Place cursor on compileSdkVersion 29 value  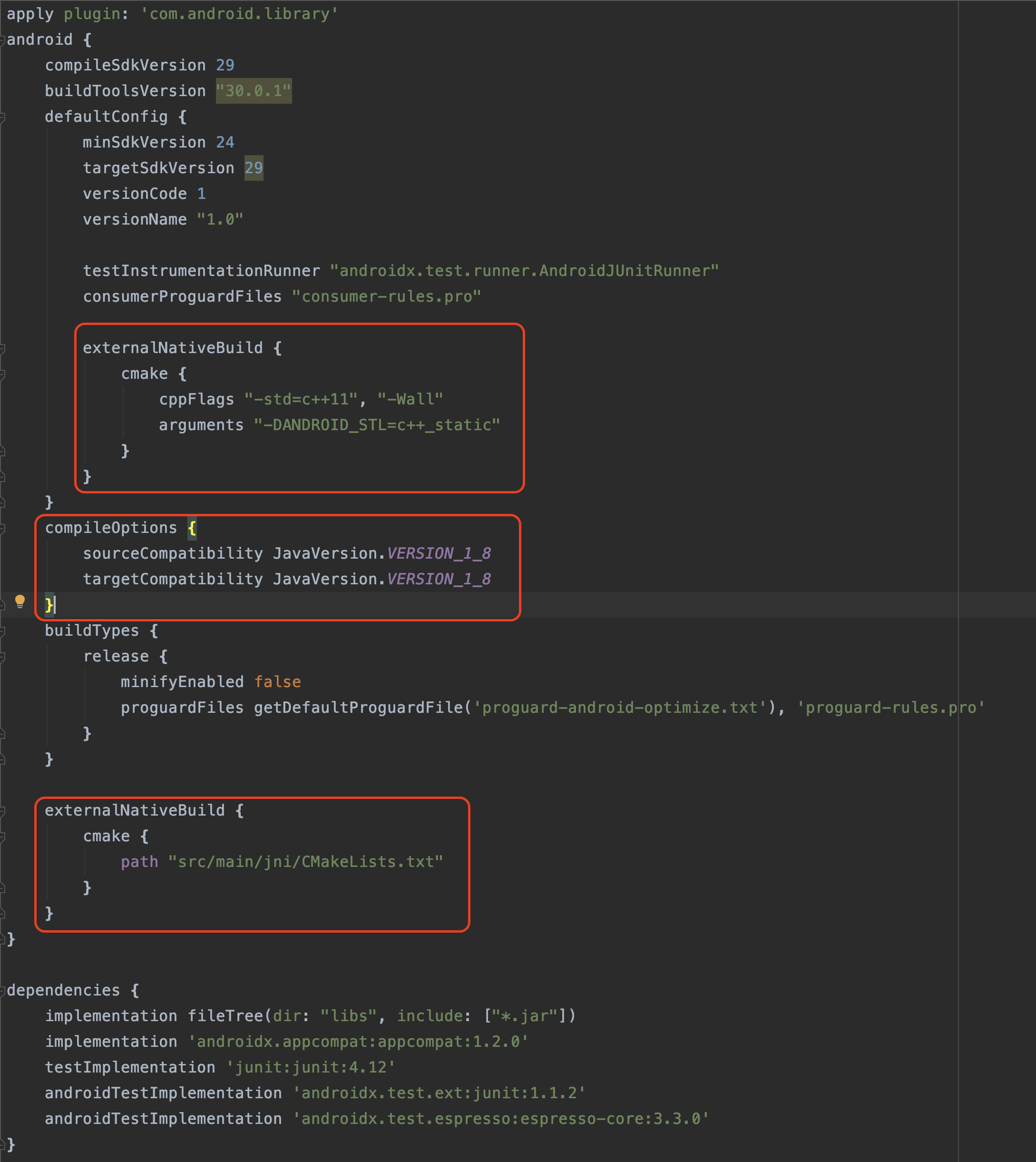coord(225,66)
